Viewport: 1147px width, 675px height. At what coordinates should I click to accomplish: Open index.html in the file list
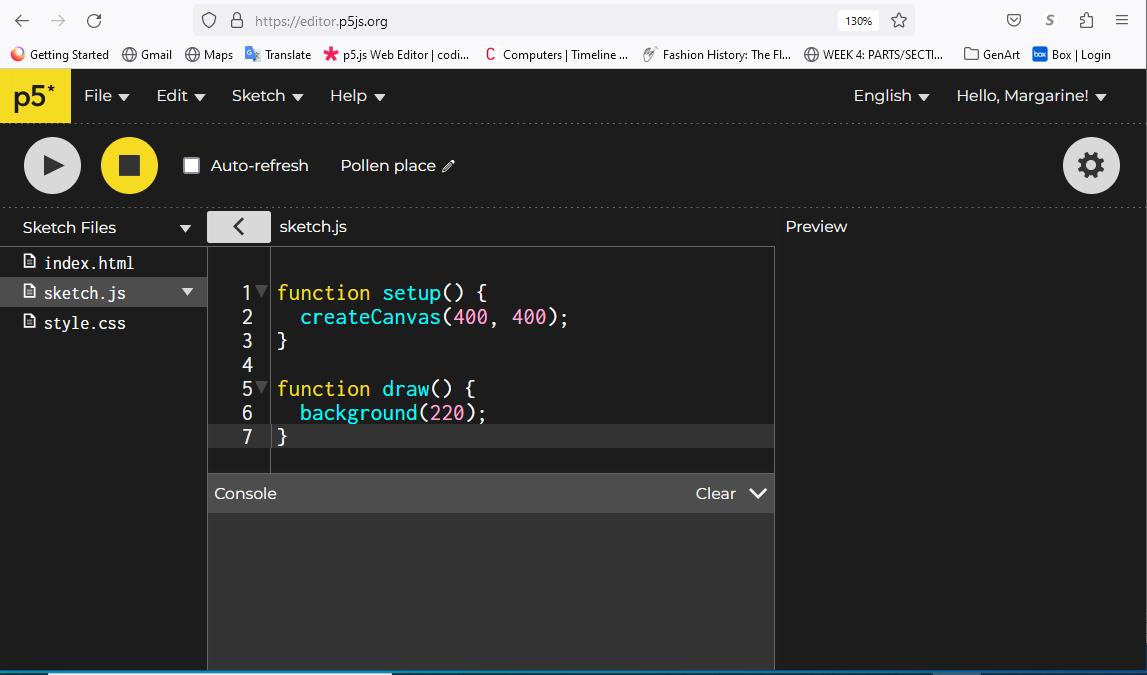coord(88,263)
